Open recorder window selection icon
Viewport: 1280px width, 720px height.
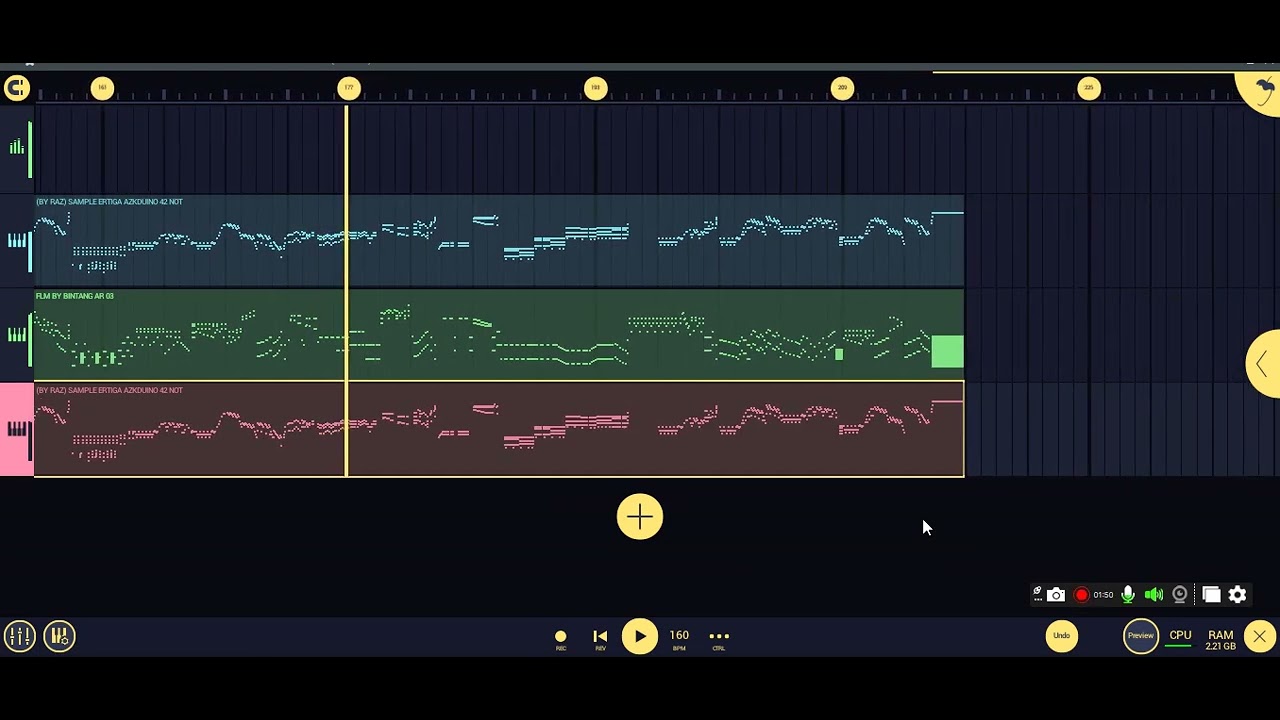(1211, 595)
